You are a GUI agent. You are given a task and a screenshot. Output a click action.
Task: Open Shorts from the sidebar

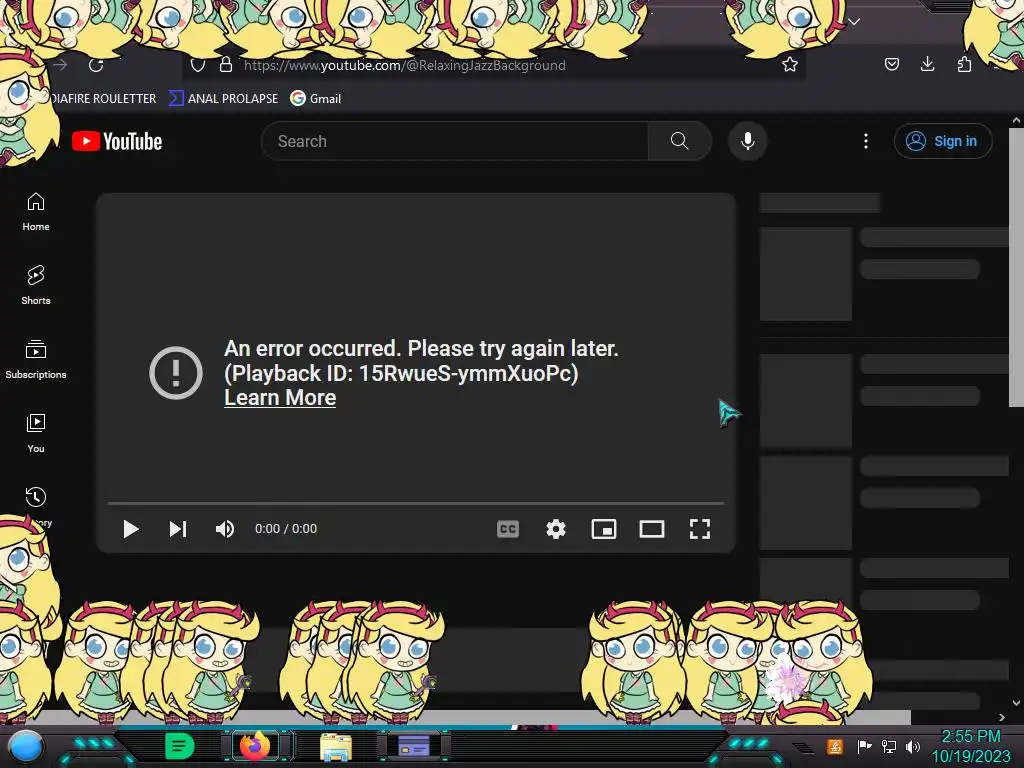pyautogui.click(x=36, y=285)
